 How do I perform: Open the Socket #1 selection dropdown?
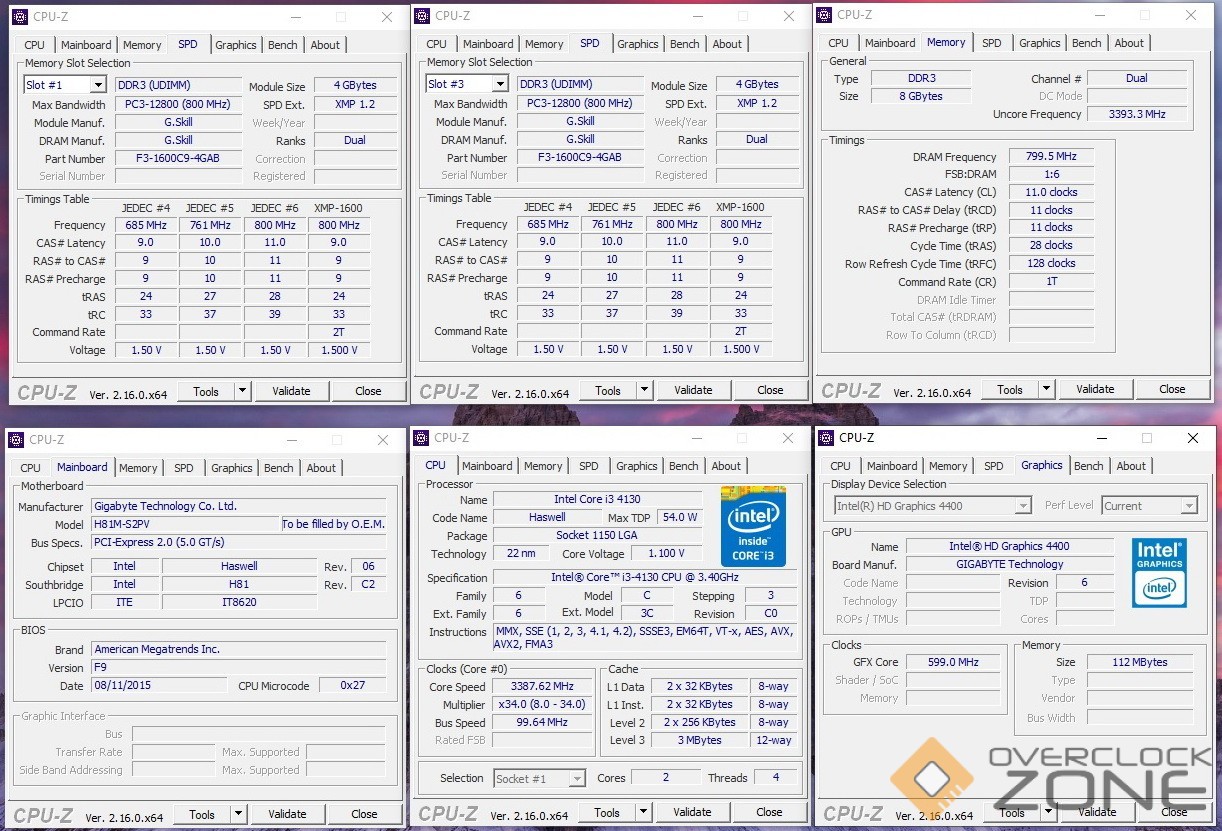point(576,778)
